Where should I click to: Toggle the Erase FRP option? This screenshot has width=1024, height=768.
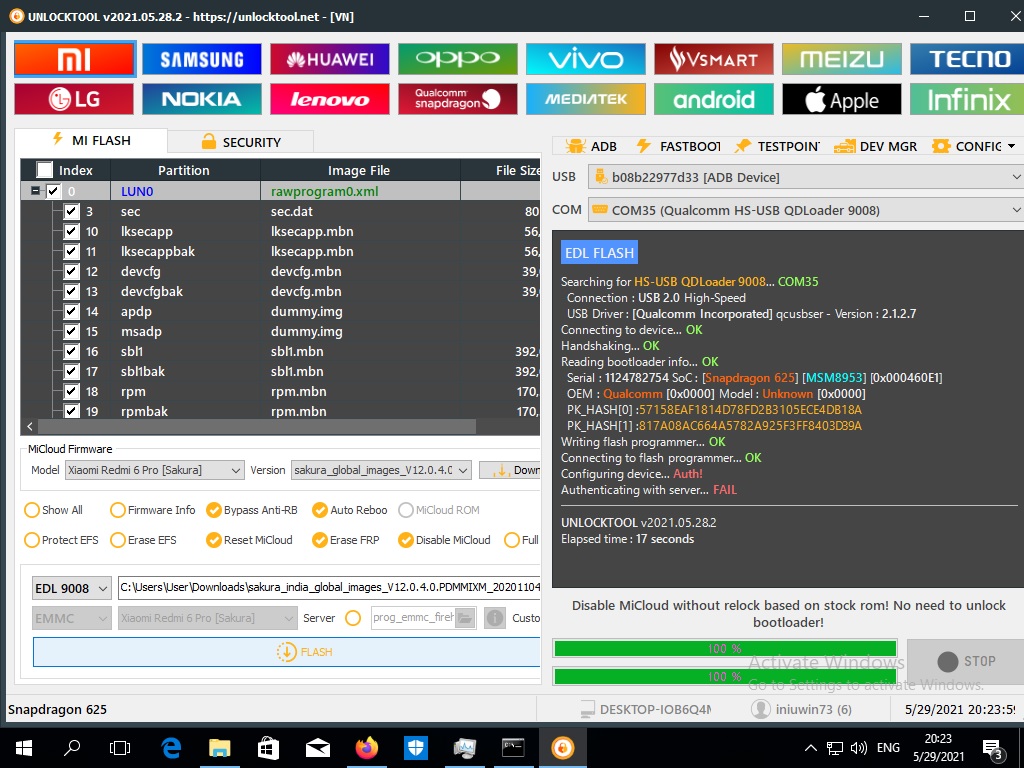pyautogui.click(x=345, y=540)
